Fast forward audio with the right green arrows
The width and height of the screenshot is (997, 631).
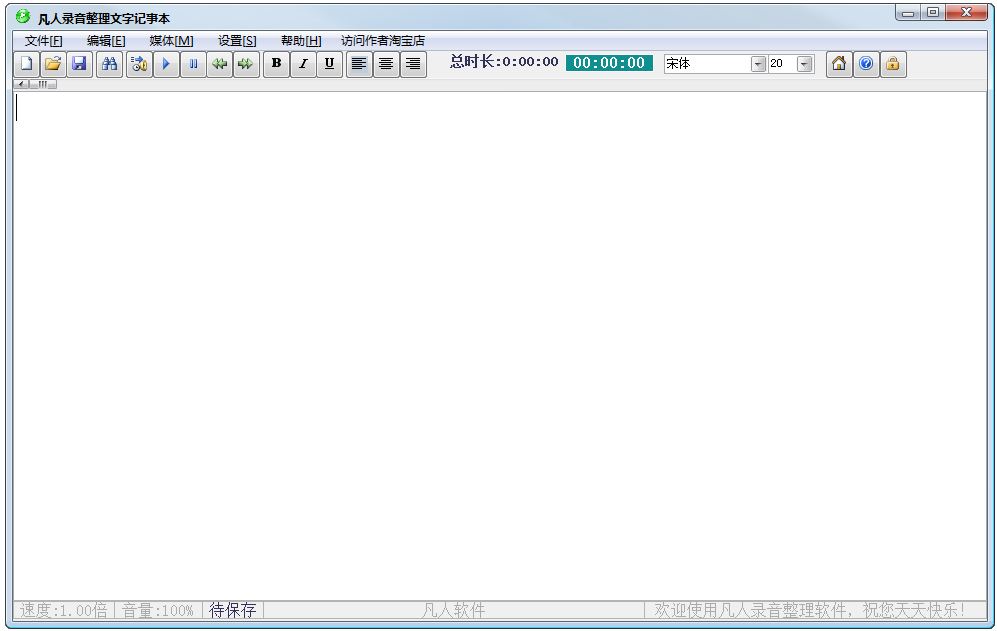click(246, 64)
